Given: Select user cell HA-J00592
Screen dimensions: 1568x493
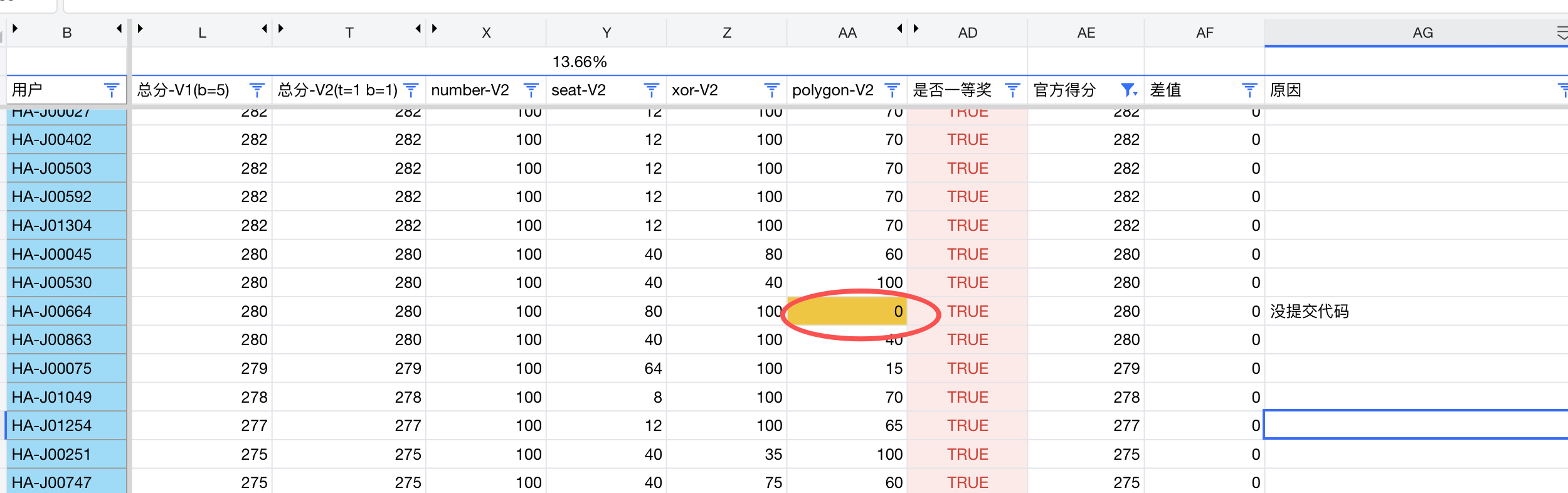Looking at the screenshot, I should 66,196.
